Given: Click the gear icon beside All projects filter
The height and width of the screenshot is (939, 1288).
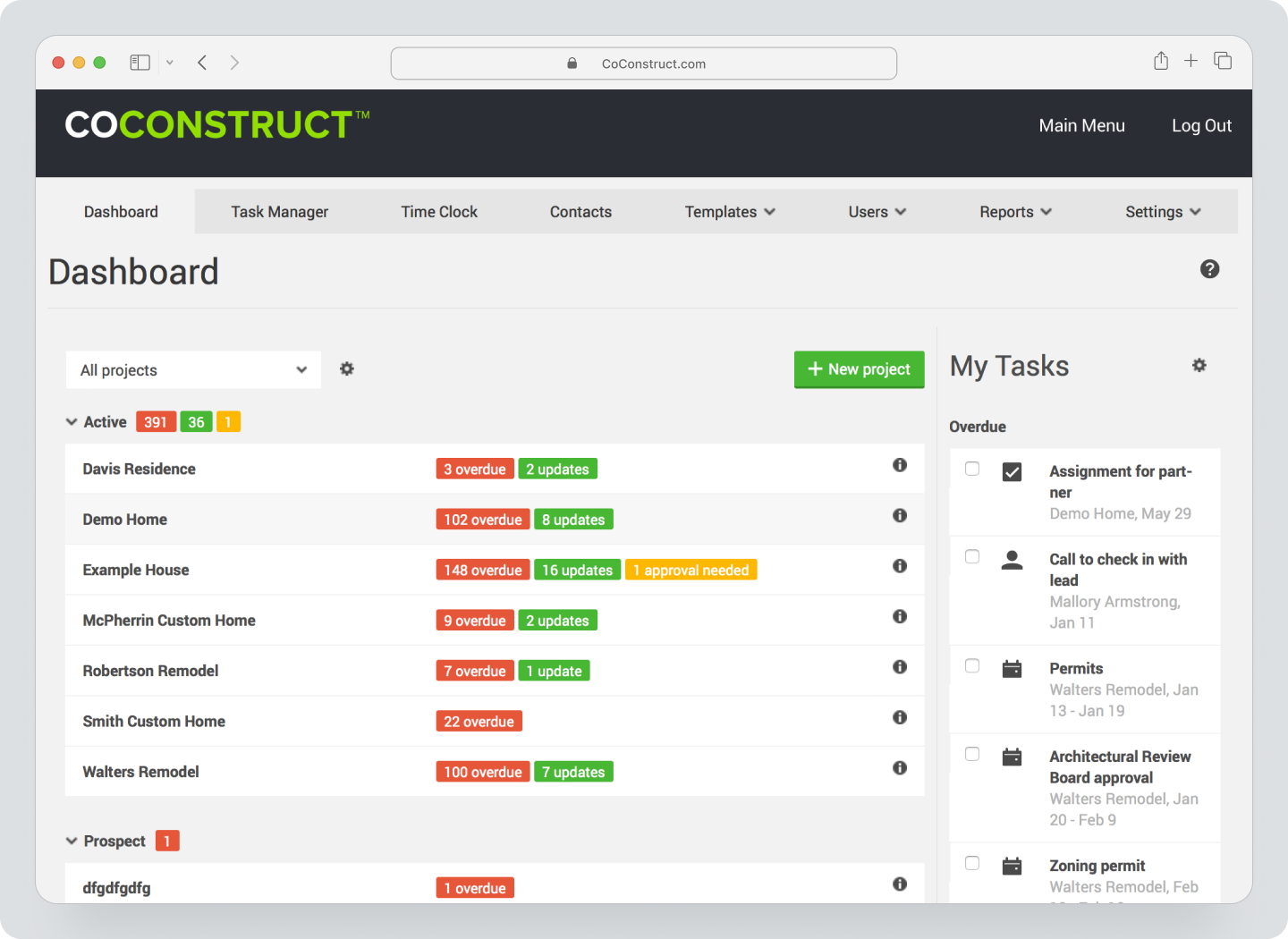Looking at the screenshot, I should (x=347, y=368).
